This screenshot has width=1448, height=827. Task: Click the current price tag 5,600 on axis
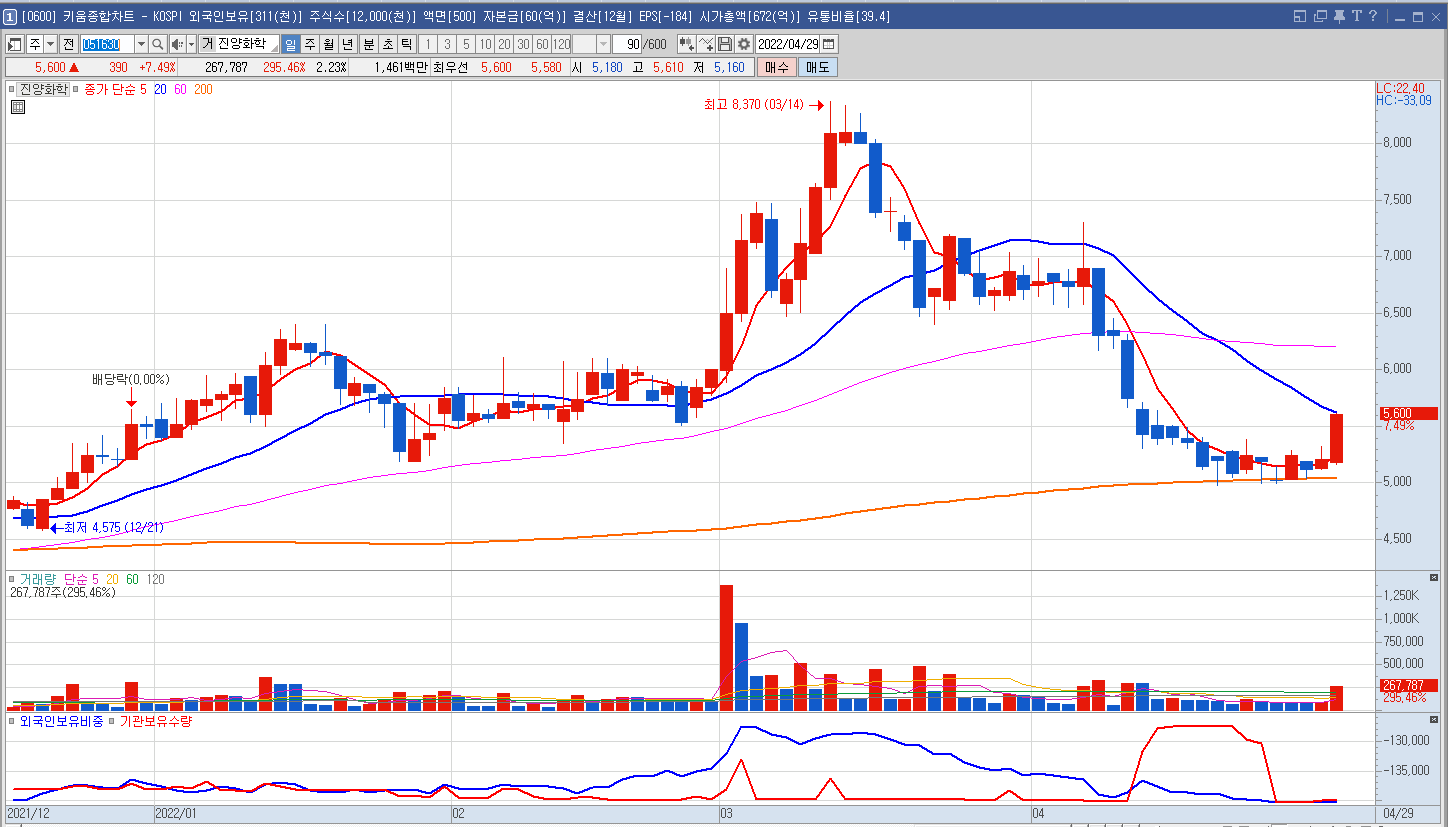pos(1407,413)
